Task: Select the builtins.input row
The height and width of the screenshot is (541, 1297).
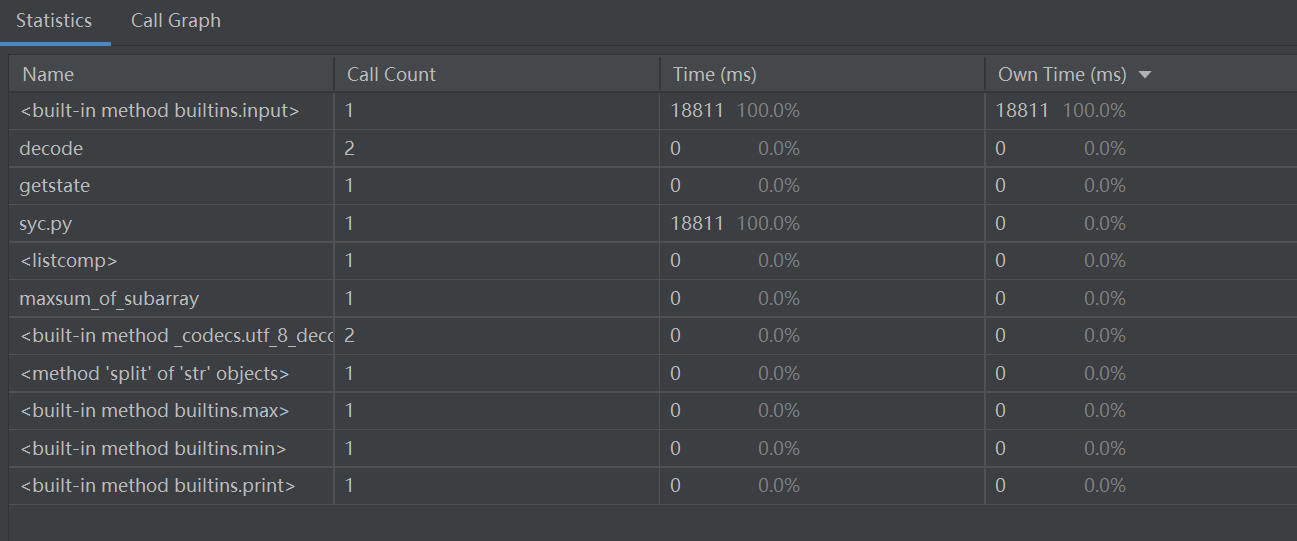Action: [x=159, y=111]
